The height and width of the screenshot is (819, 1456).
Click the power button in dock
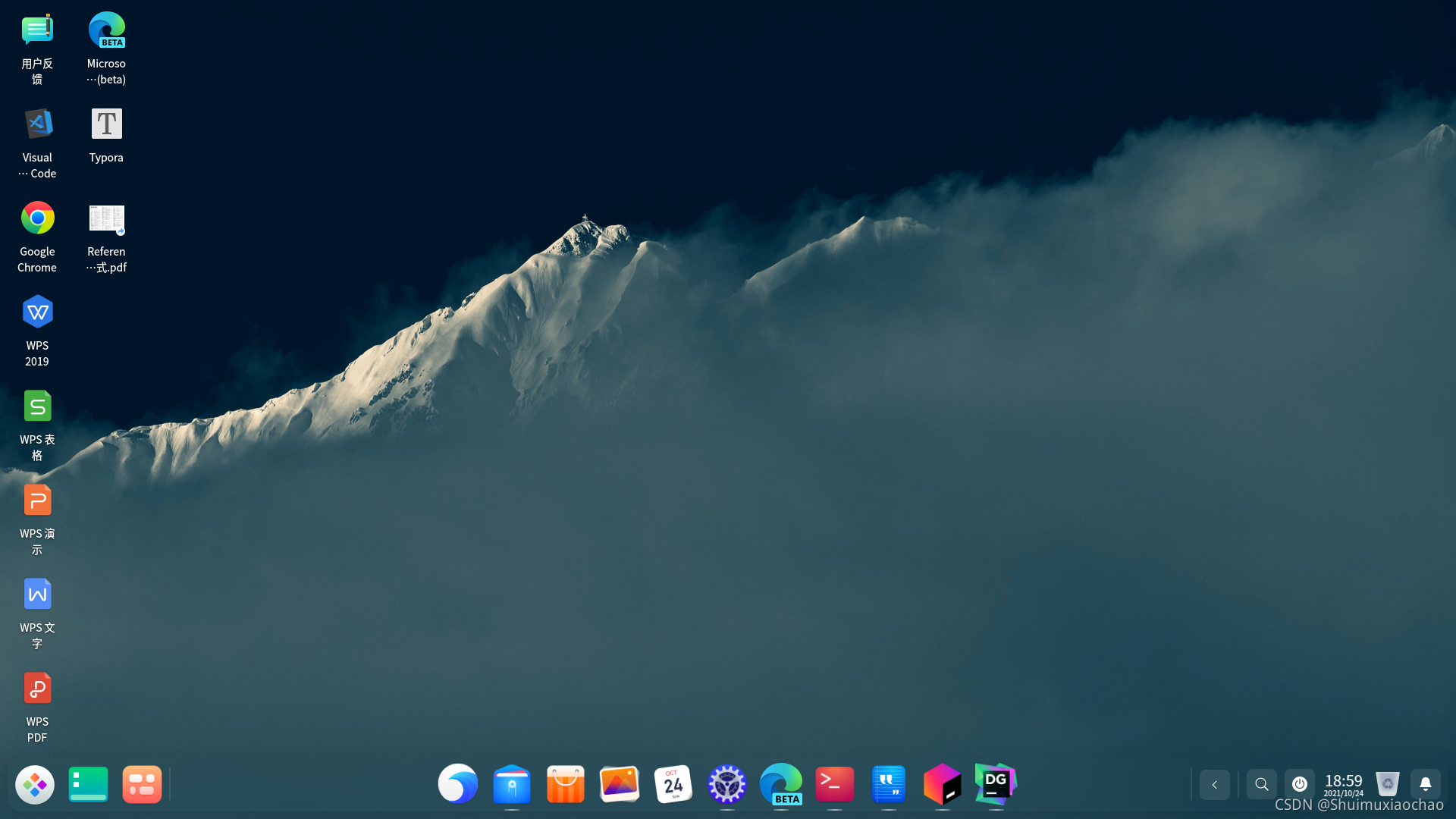(1300, 785)
